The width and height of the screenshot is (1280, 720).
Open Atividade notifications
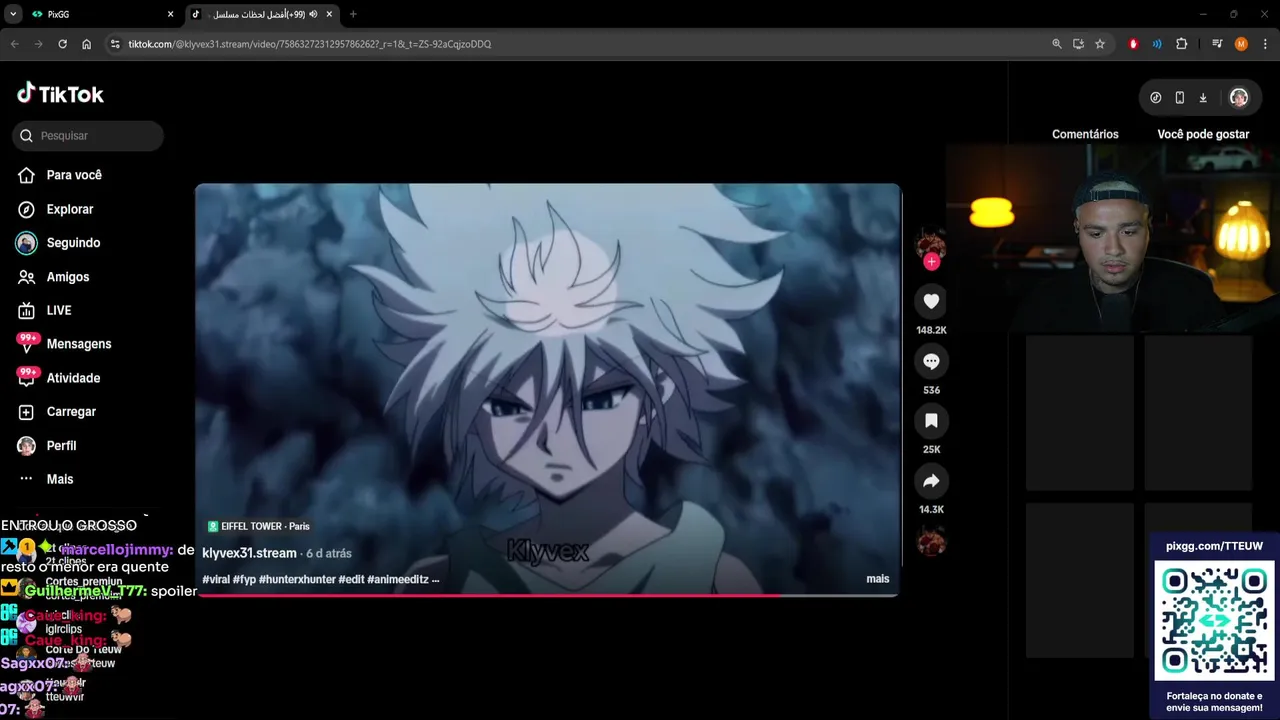(59, 378)
